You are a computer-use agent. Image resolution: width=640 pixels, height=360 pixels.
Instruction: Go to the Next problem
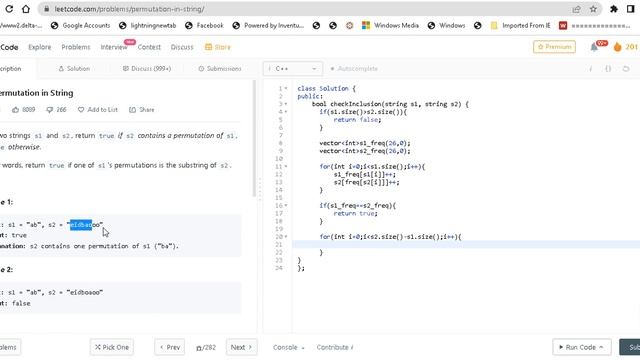[x=241, y=347]
